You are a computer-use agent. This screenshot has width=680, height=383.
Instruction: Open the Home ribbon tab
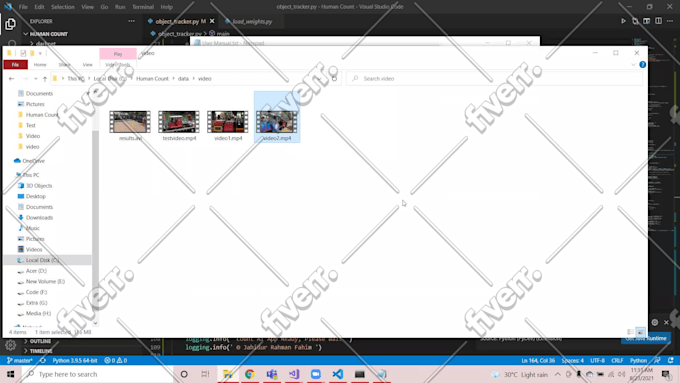(x=40, y=64)
